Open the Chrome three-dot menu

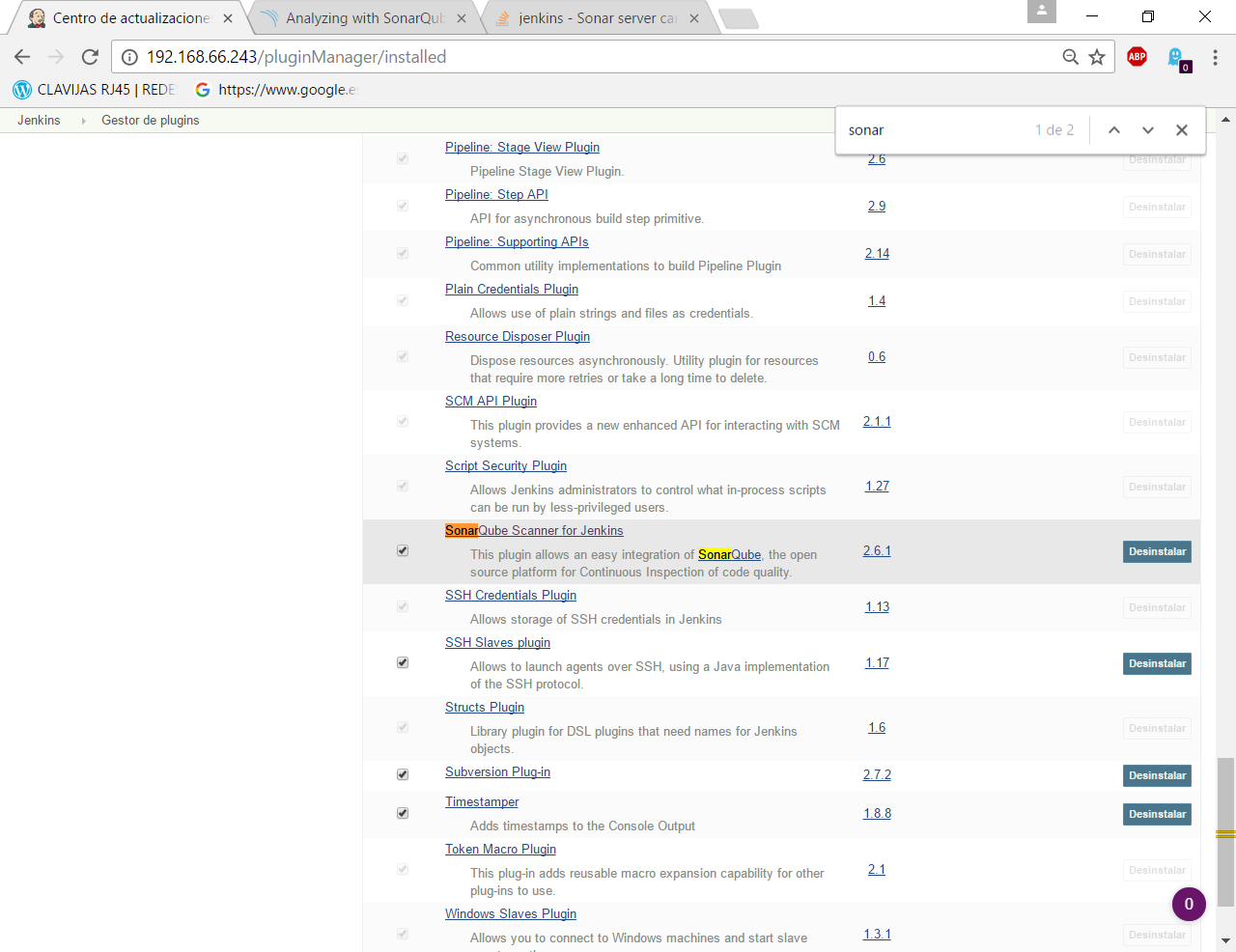tap(1216, 57)
